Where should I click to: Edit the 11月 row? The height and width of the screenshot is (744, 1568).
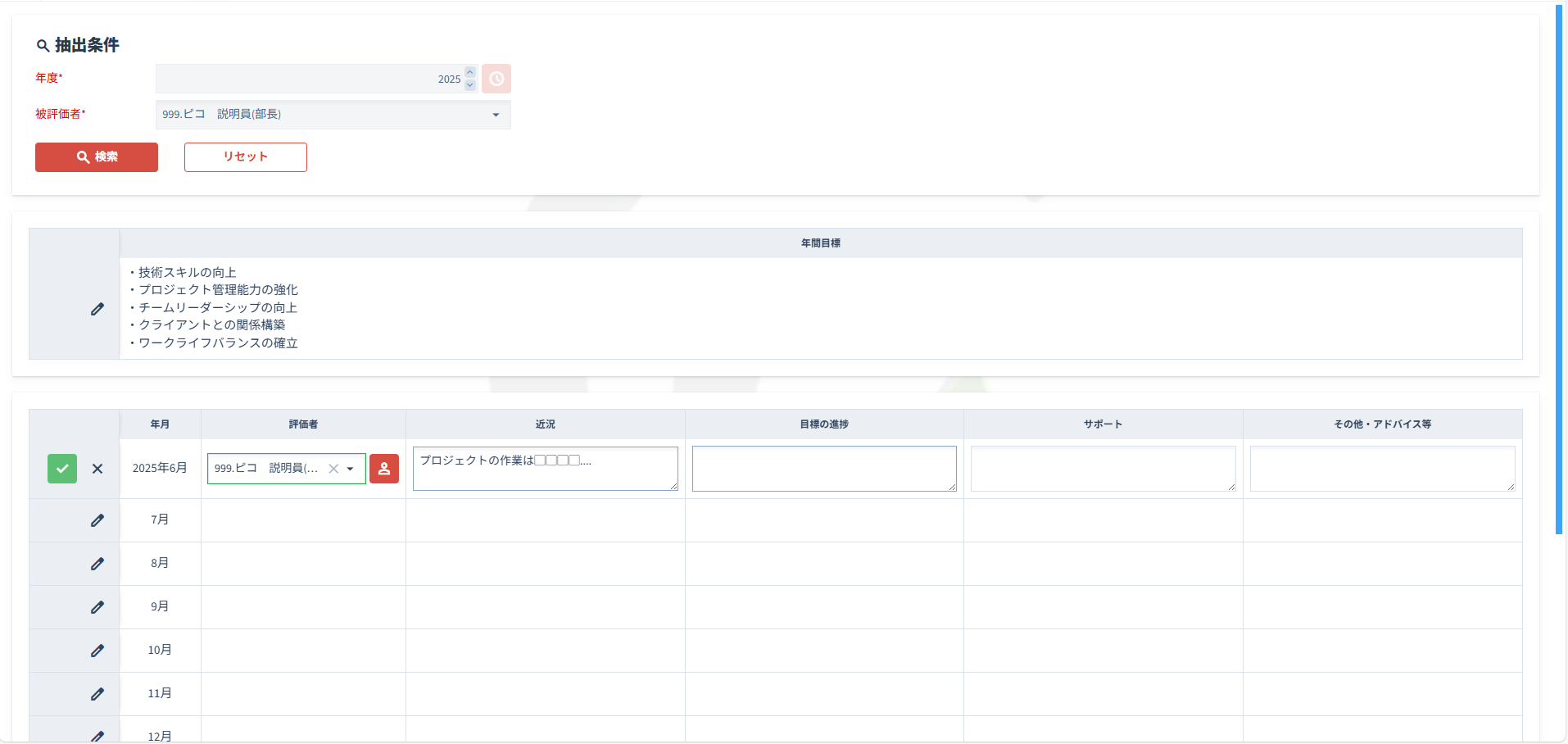click(x=97, y=694)
